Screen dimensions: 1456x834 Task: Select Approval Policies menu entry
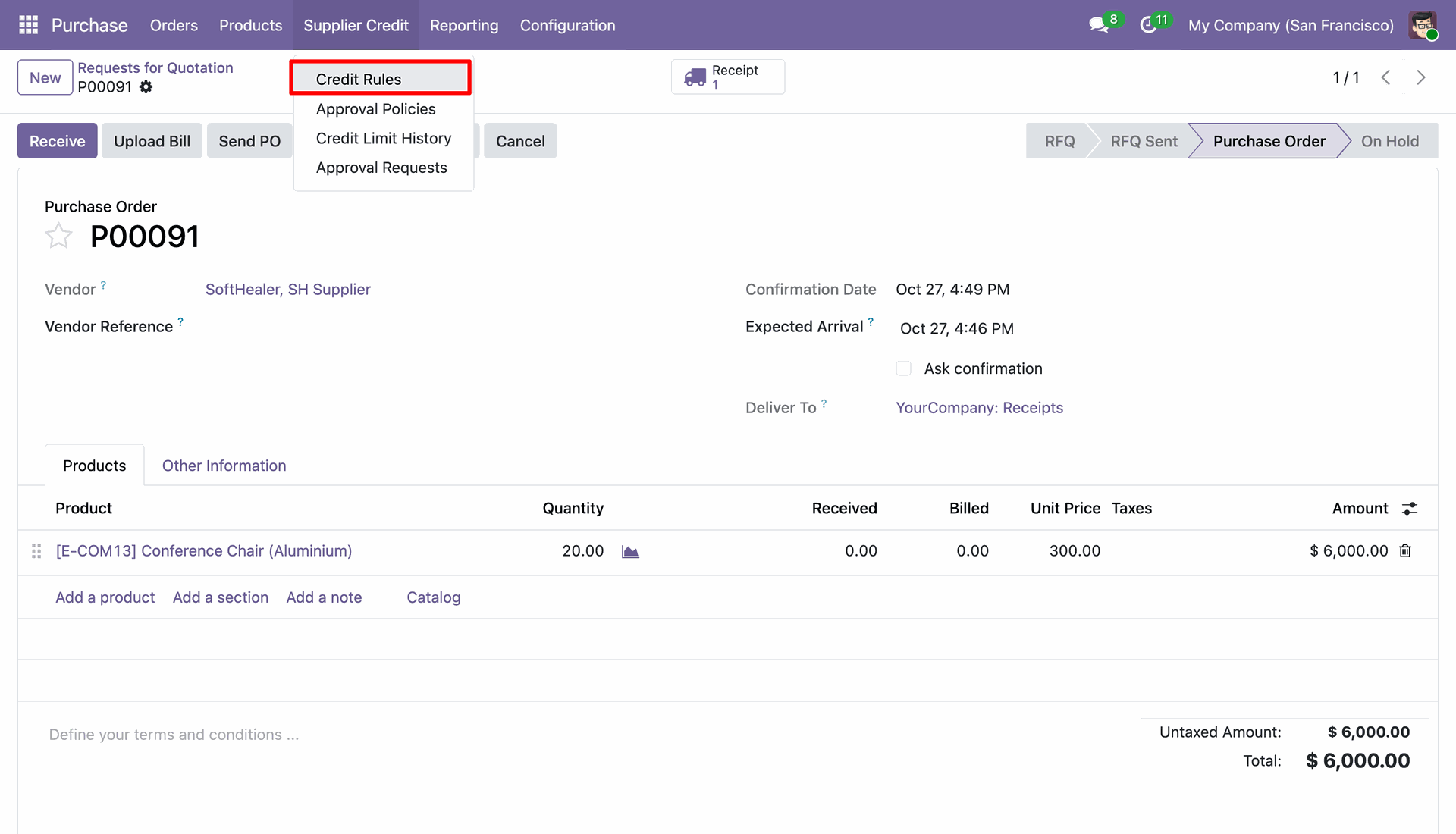[375, 109]
